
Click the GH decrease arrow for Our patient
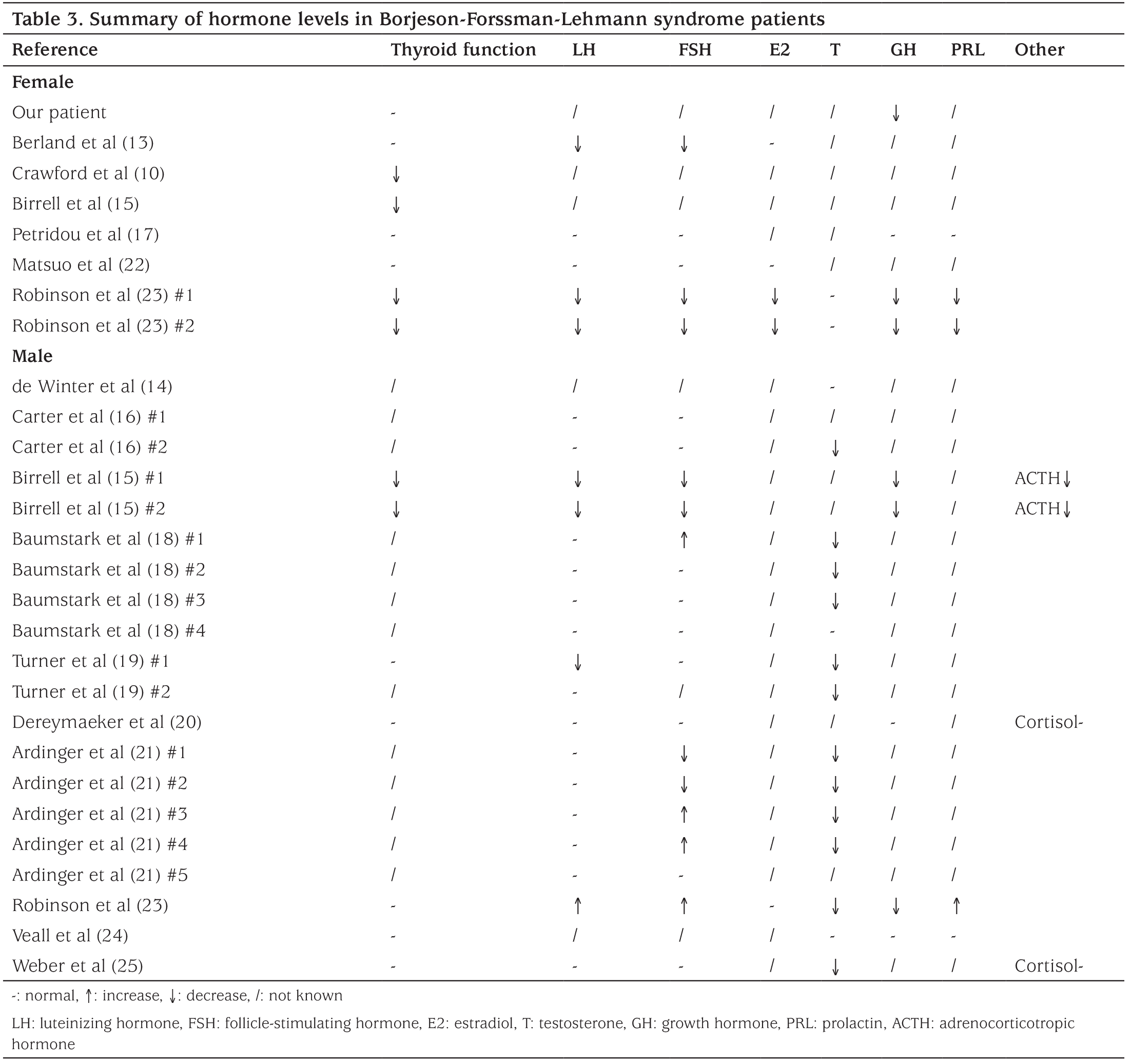(895, 113)
